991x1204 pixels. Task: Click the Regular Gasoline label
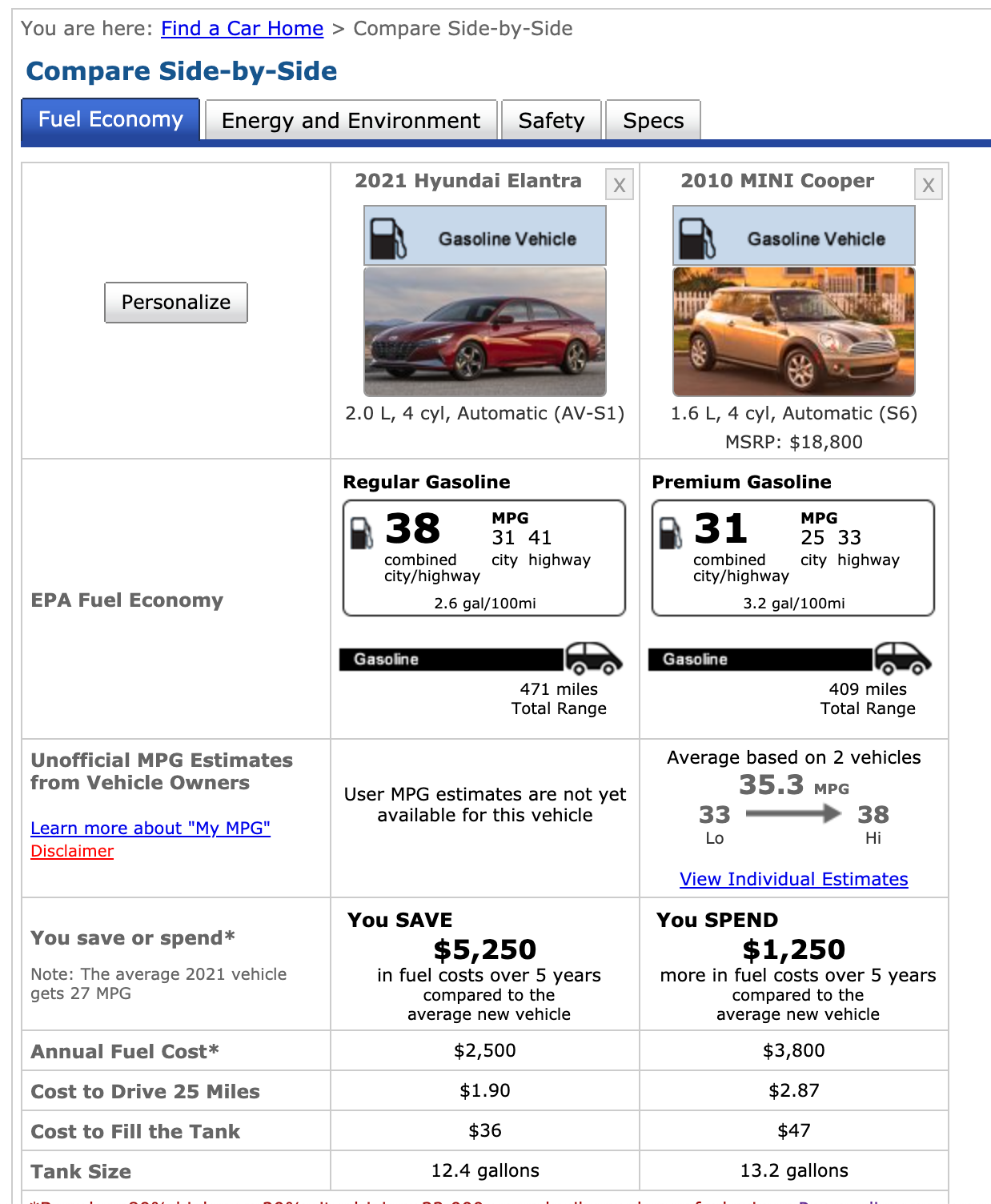pos(427,482)
